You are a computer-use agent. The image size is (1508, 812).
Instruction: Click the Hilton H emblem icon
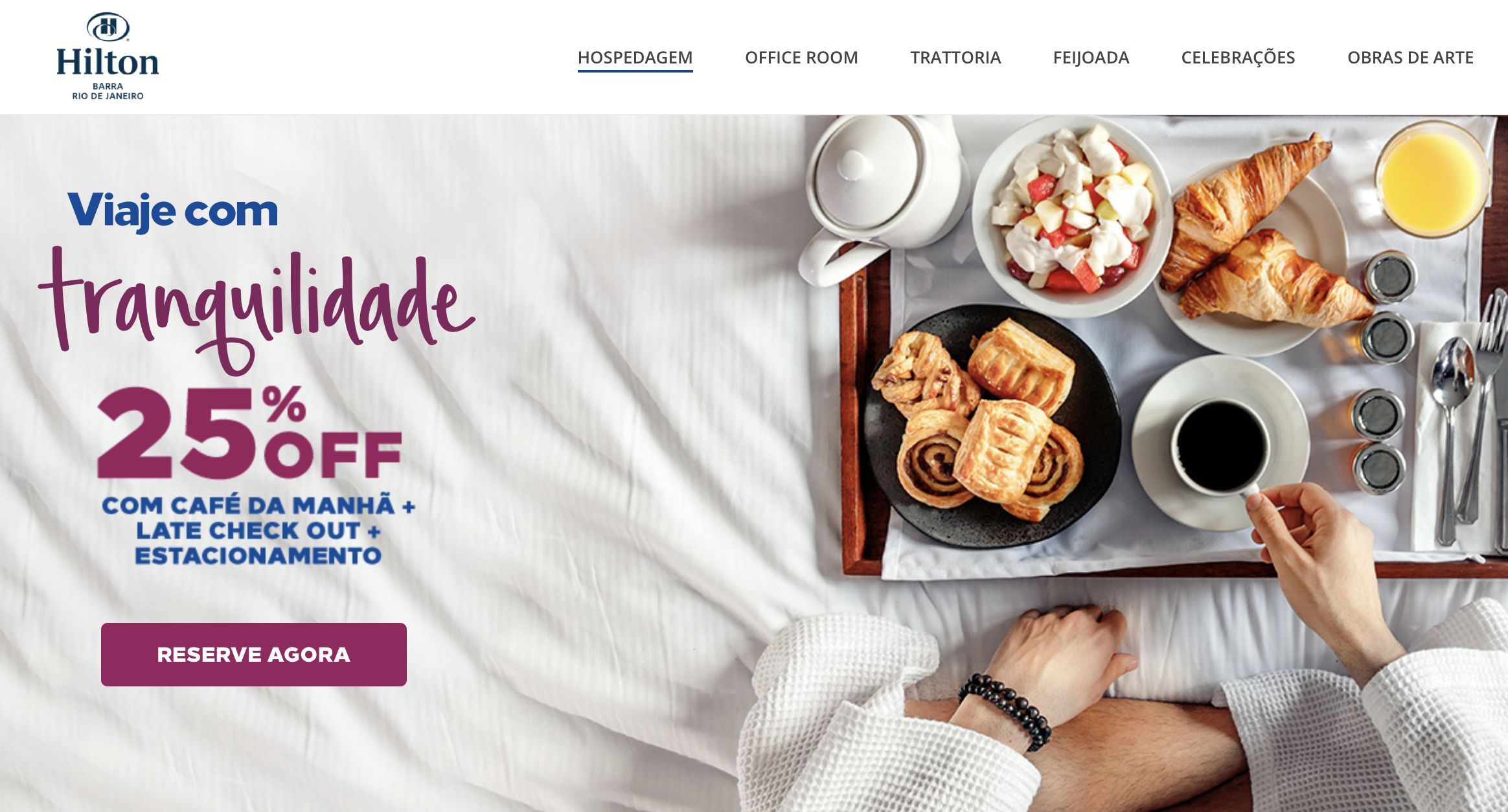coord(108,27)
